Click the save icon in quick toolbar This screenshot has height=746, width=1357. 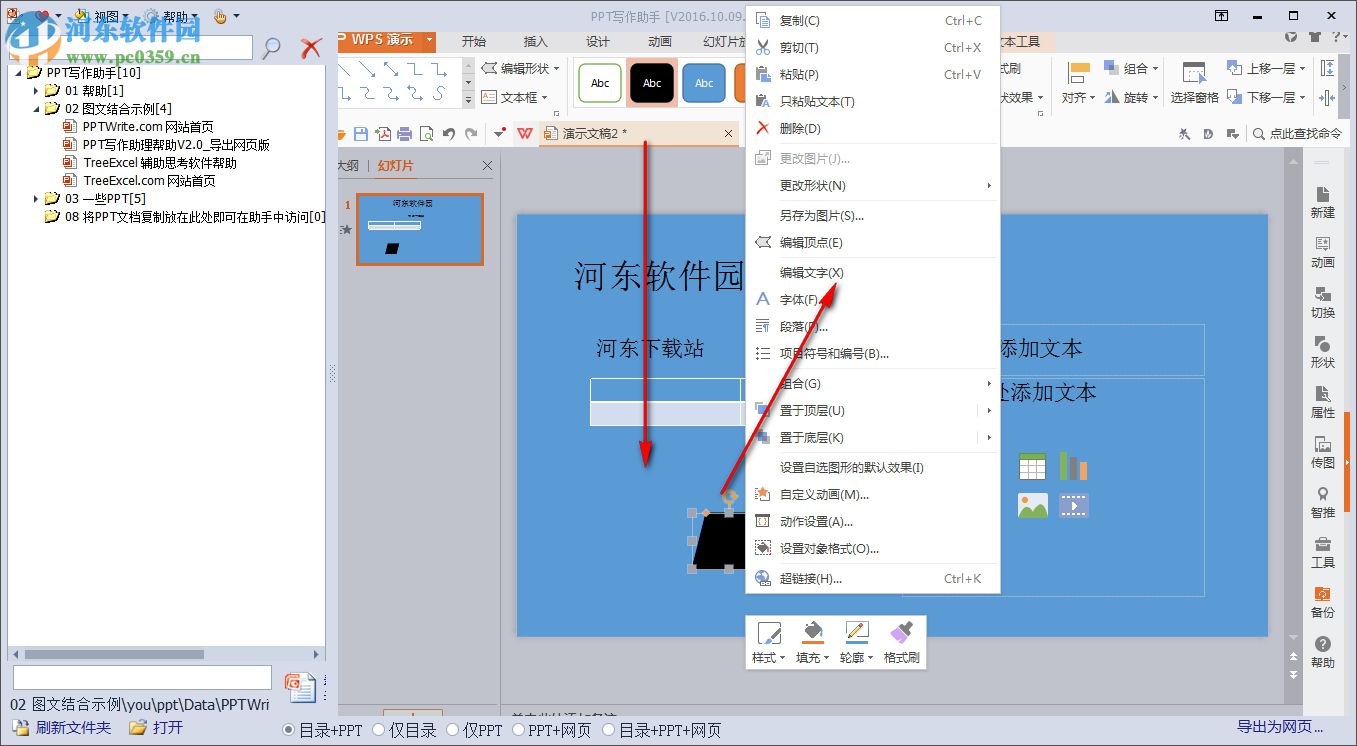[x=362, y=134]
